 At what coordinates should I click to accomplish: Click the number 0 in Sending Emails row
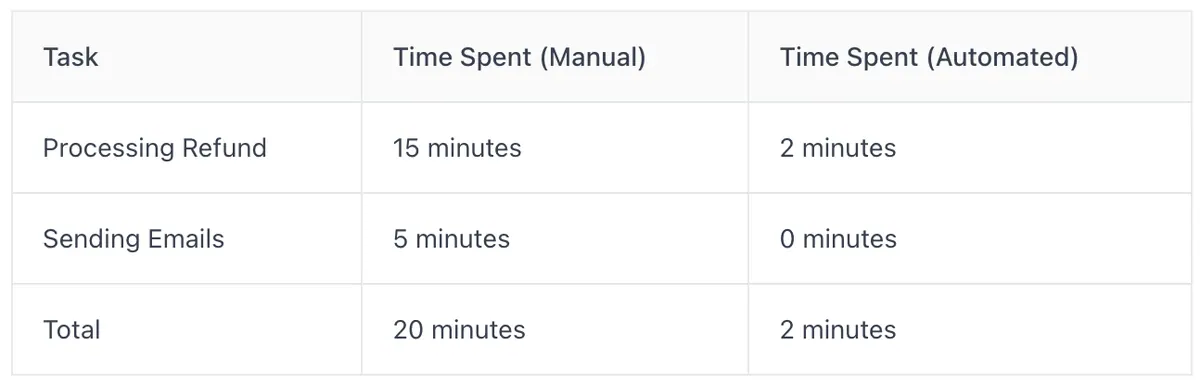tap(787, 239)
